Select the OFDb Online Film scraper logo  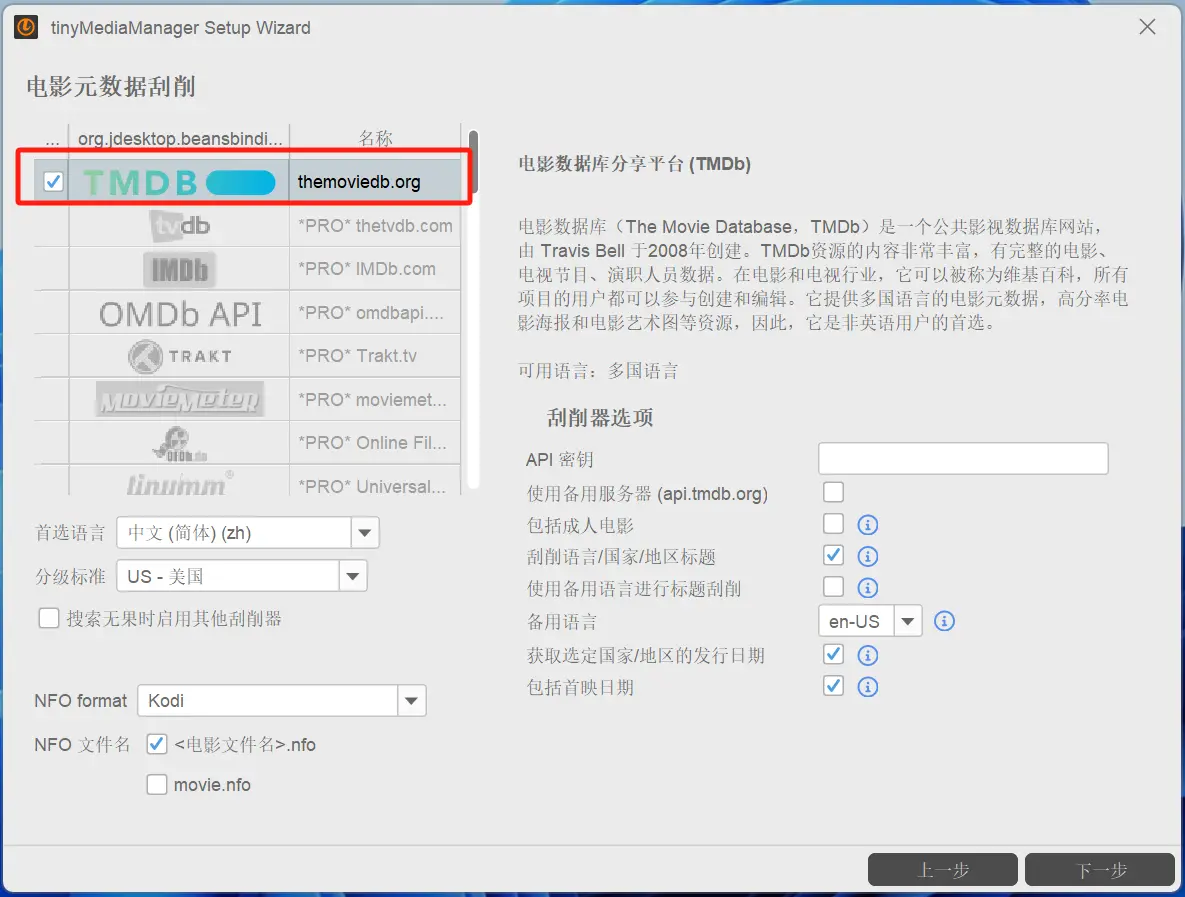tap(180, 442)
